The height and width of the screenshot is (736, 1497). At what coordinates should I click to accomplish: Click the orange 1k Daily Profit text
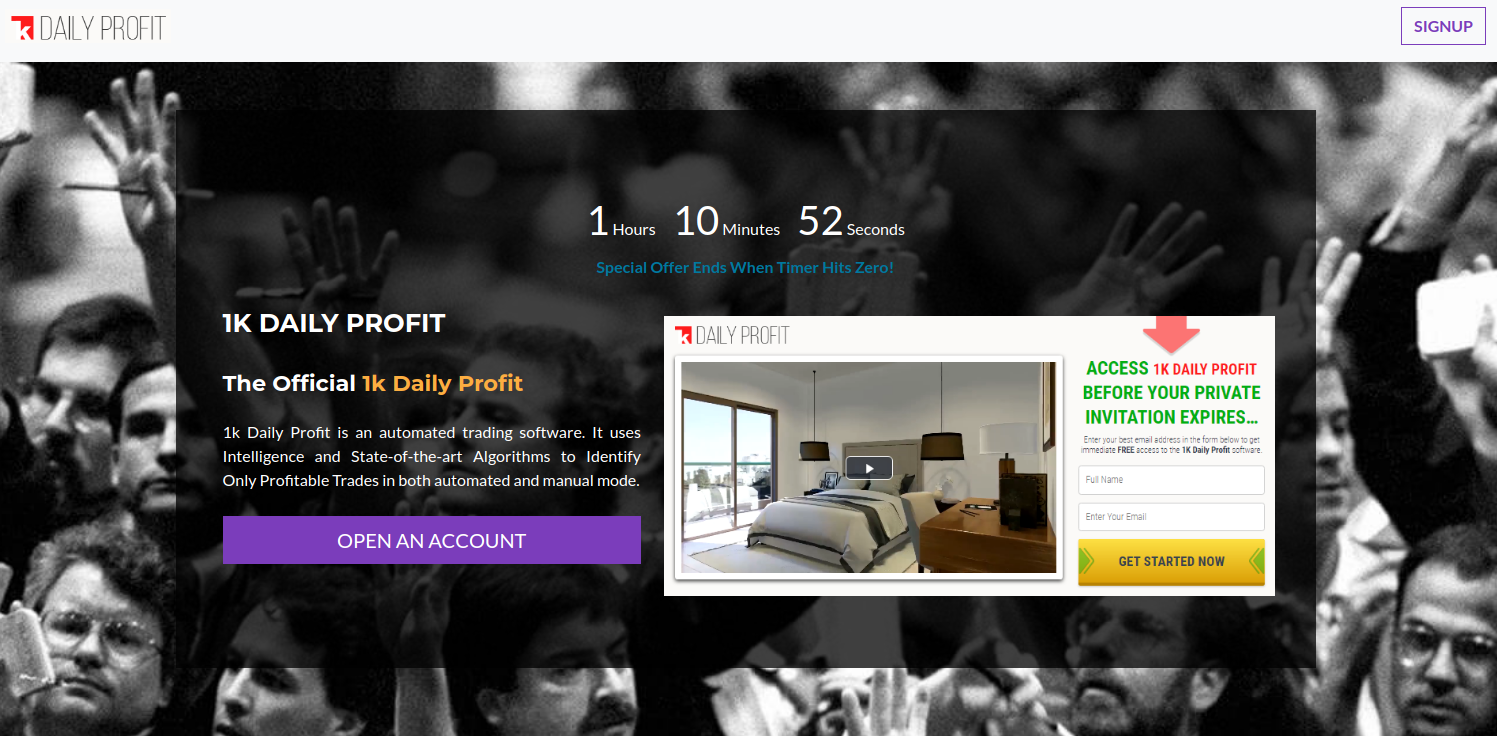[442, 383]
